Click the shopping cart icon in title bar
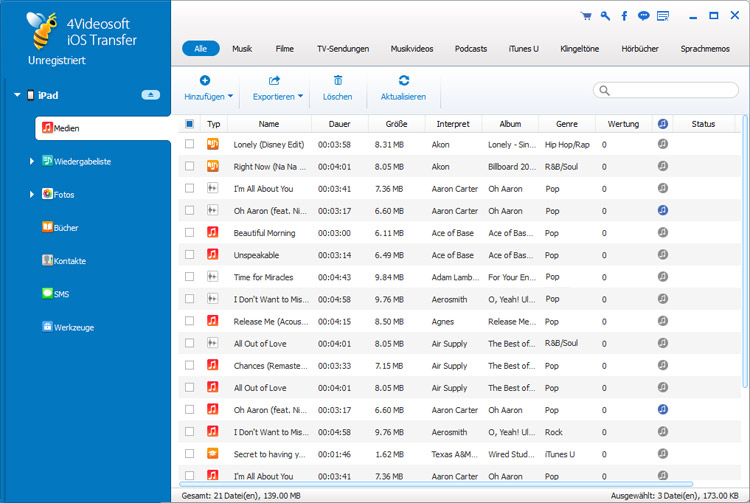 click(x=586, y=16)
